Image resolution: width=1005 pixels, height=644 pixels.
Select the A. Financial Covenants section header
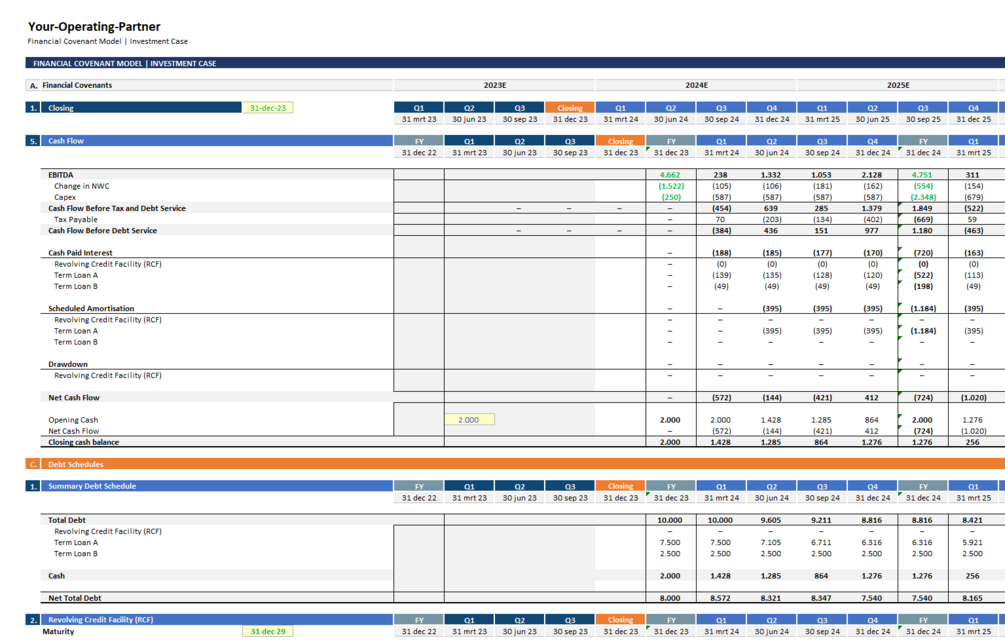(77, 86)
